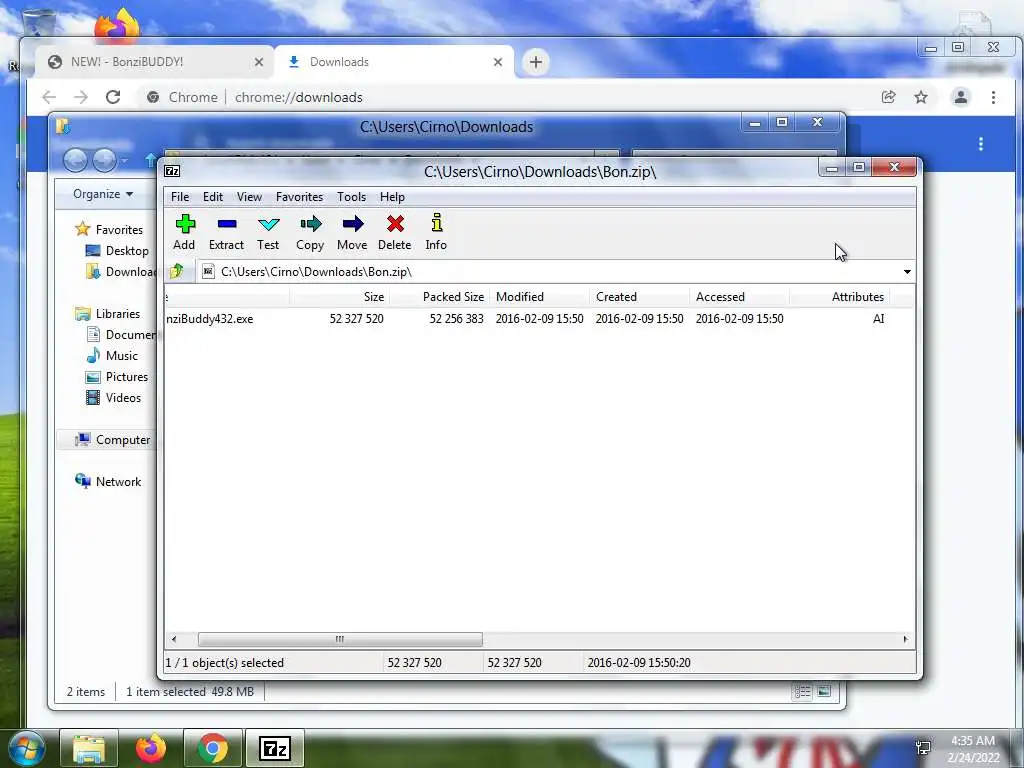Click the scrollbar right arrow in 7-Zip
This screenshot has width=1024, height=768.
click(x=905, y=639)
